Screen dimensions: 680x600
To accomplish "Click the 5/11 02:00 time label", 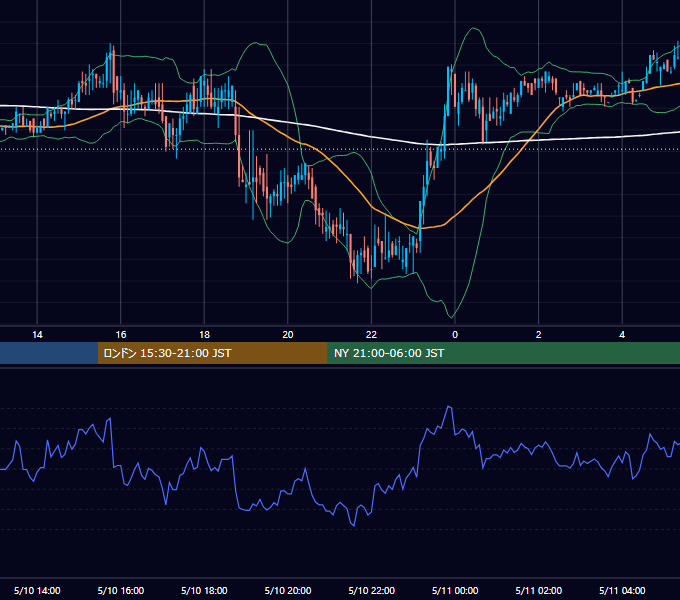I will [x=539, y=590].
